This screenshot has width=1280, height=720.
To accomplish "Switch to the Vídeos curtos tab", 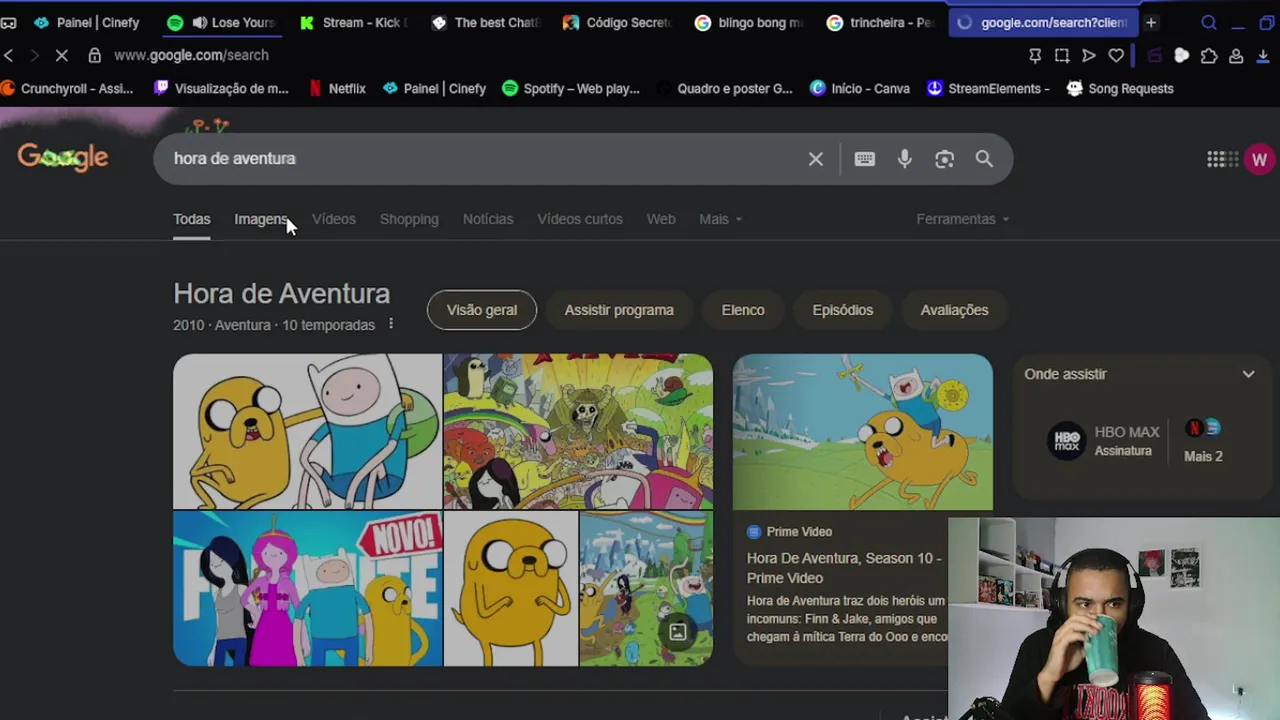I will (580, 219).
